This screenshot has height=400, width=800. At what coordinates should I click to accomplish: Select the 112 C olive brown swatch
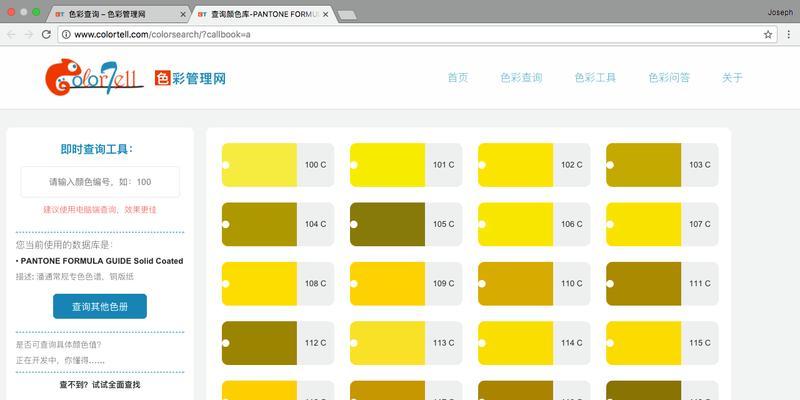click(x=278, y=343)
